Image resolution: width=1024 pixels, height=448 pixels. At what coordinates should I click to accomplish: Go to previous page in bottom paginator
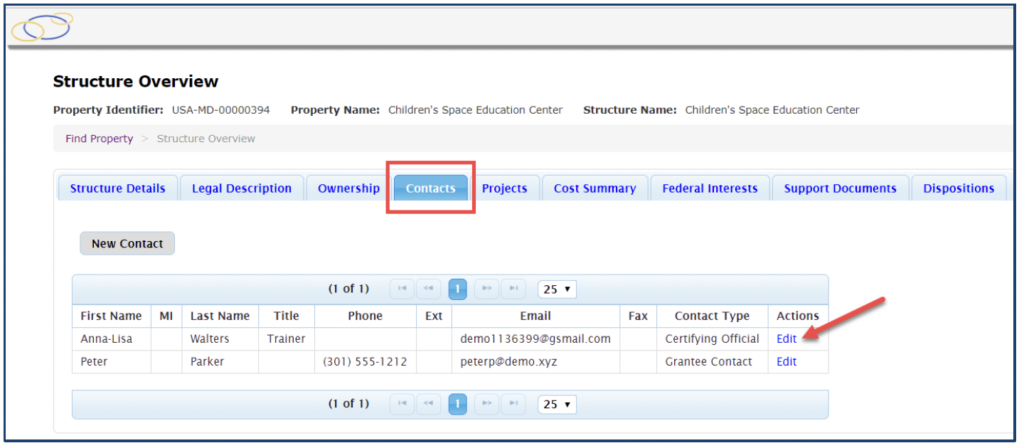pyautogui.click(x=429, y=404)
